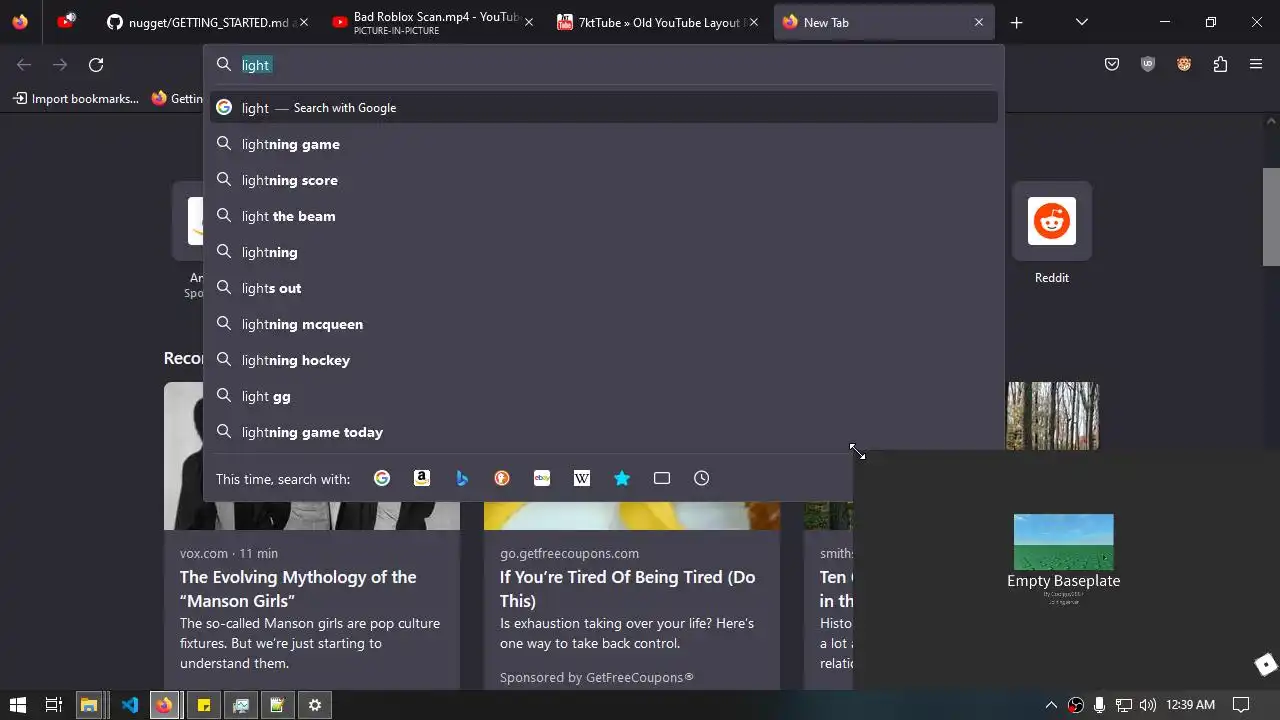Open 'If You're Tired Of Being Tired' sponsored story

point(628,589)
